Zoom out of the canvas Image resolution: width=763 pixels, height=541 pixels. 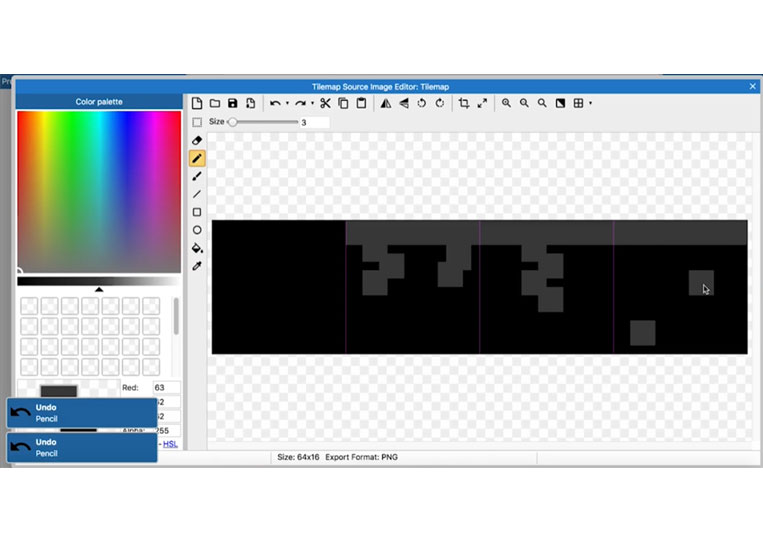coord(524,103)
